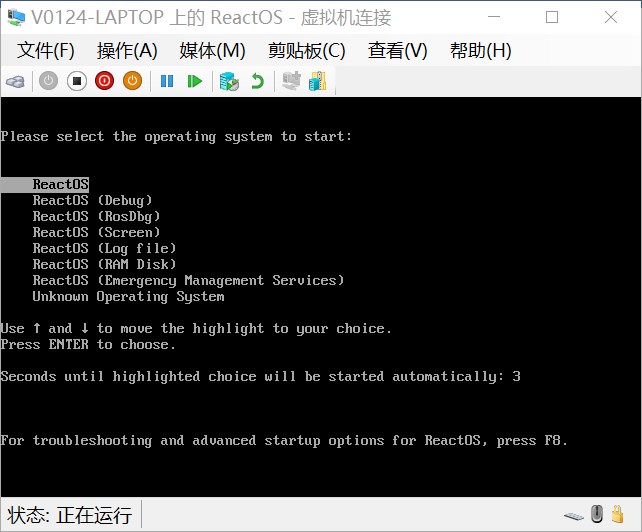Click the Share resources toolbar icon
The image size is (642, 532).
pos(318,81)
